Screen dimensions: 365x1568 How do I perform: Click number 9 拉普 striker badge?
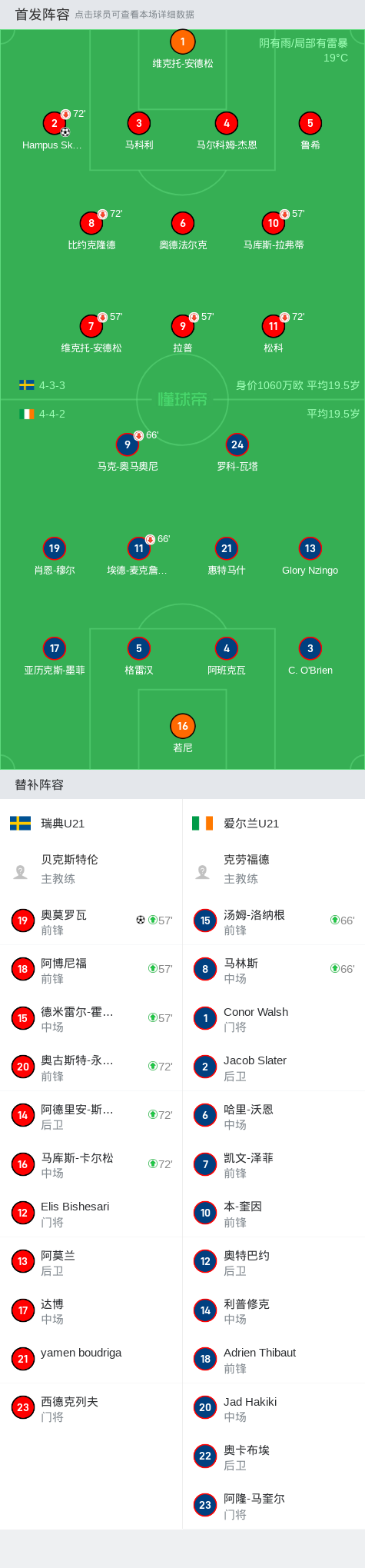point(182,326)
